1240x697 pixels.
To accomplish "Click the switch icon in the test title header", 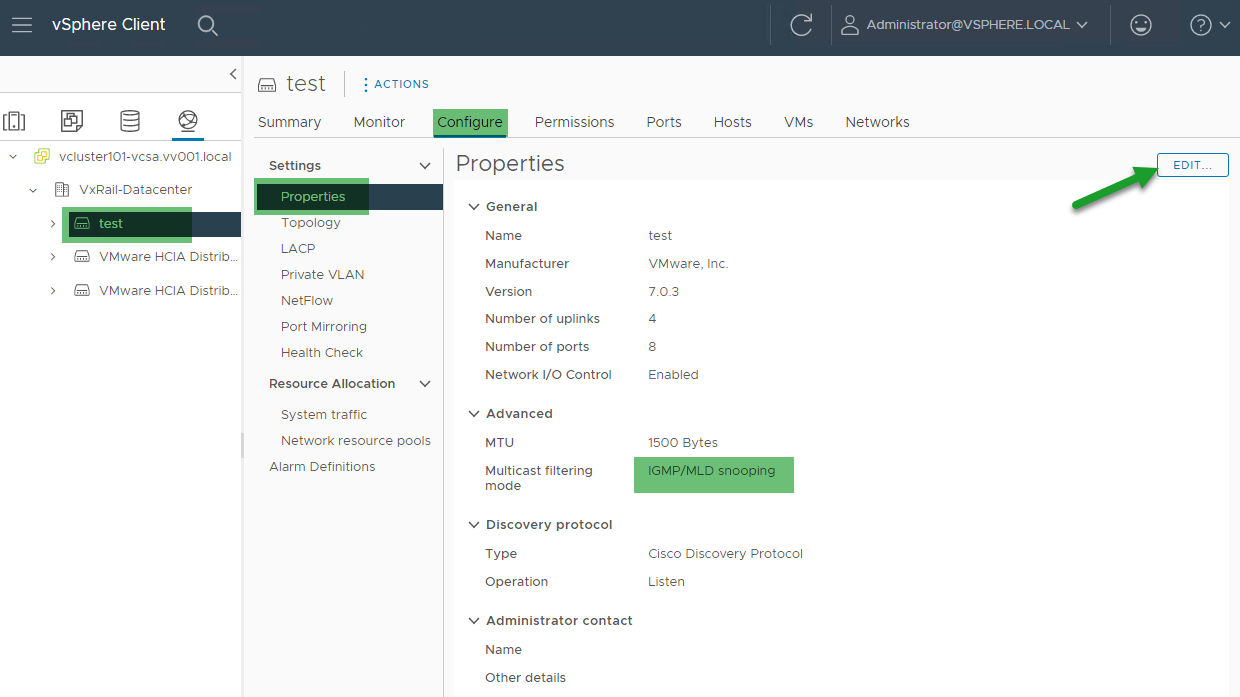I will click(x=267, y=84).
